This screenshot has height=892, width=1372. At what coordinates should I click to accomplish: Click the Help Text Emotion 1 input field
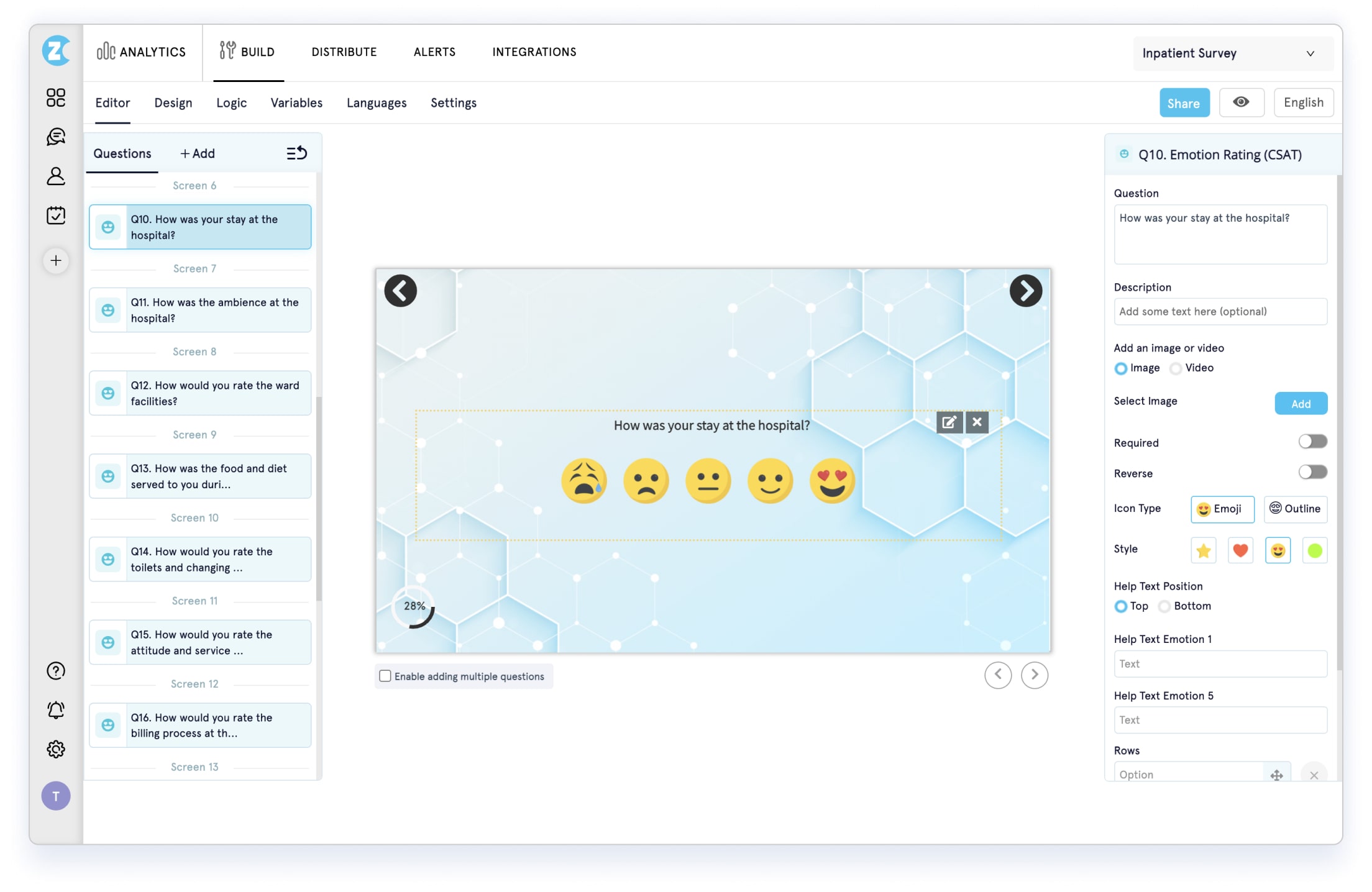(x=1221, y=663)
